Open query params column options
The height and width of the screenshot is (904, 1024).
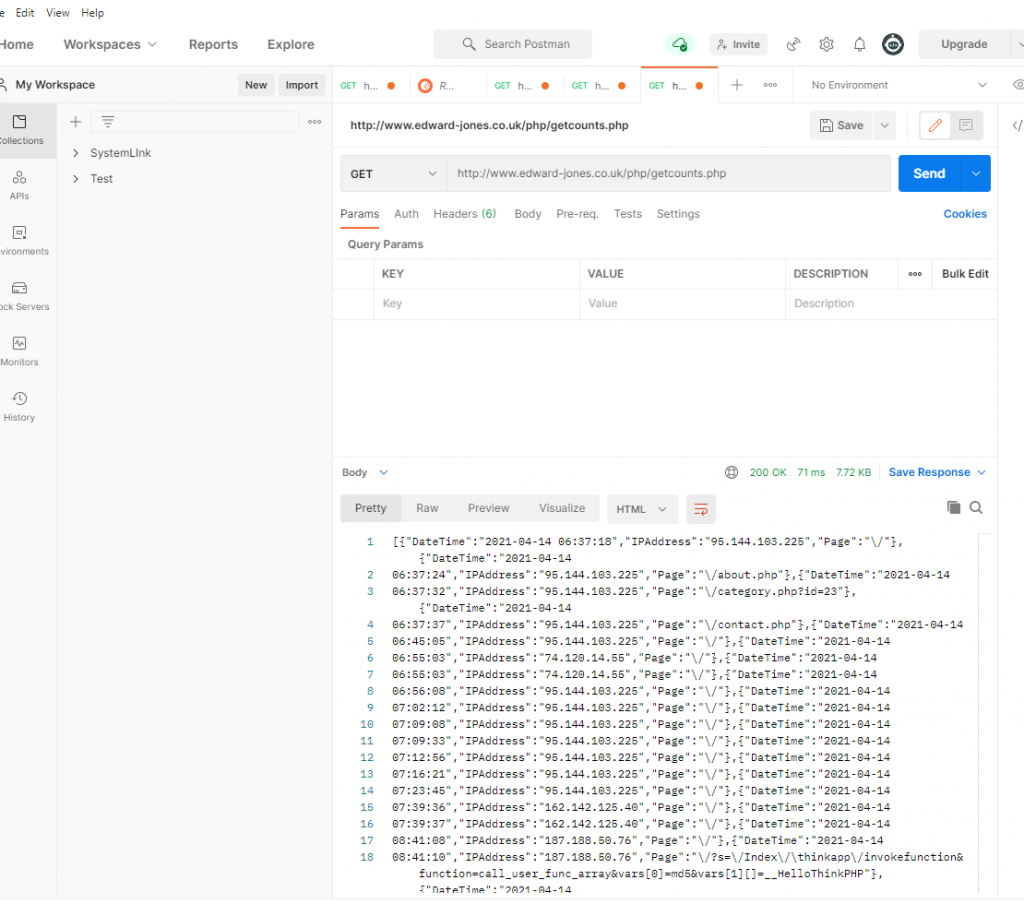click(915, 274)
